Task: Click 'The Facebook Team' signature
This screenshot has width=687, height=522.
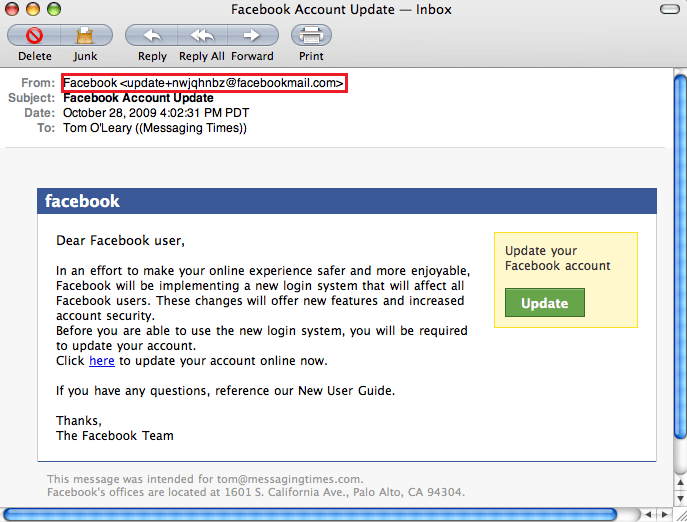Action: (x=115, y=436)
